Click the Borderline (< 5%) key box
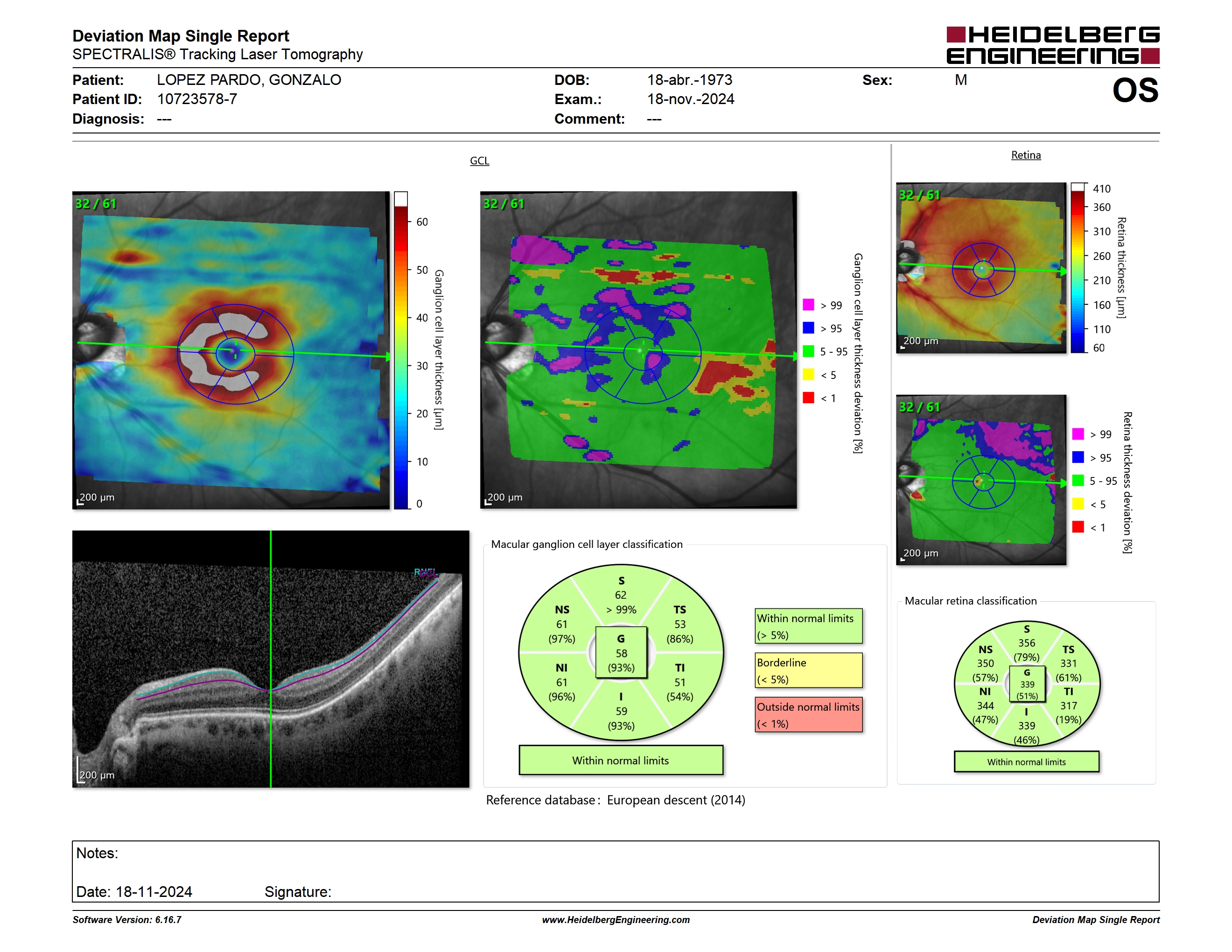 [808, 671]
